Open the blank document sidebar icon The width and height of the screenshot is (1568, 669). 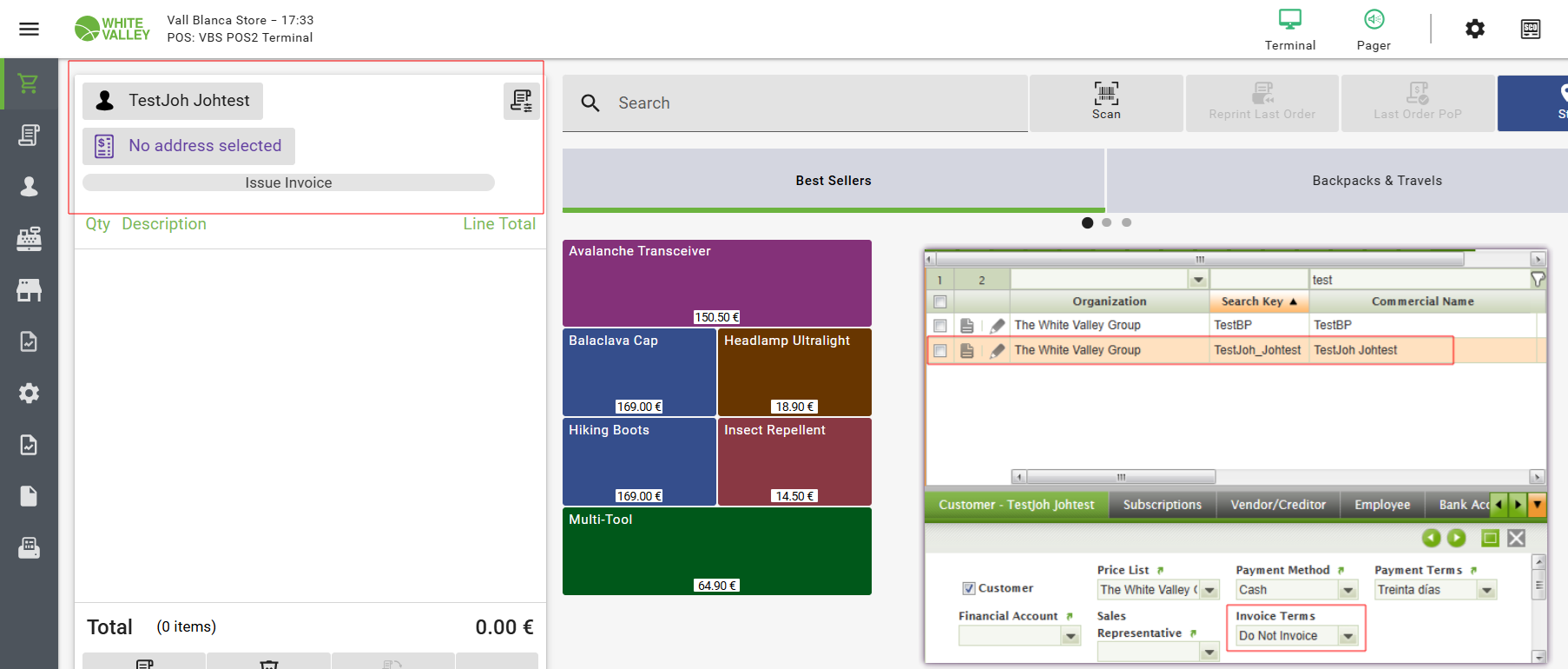29,496
